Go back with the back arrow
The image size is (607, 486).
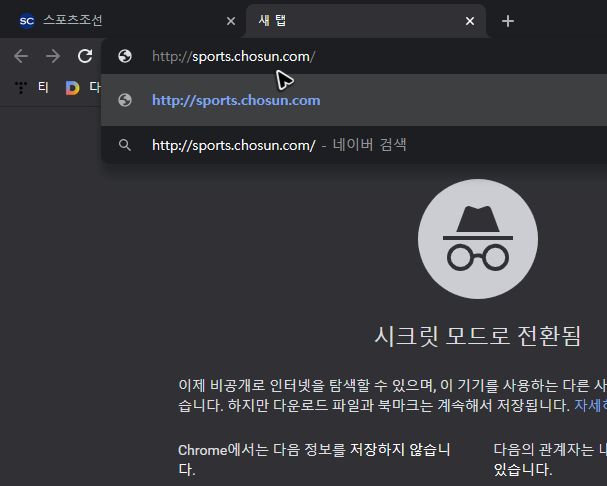pyautogui.click(x=21, y=56)
